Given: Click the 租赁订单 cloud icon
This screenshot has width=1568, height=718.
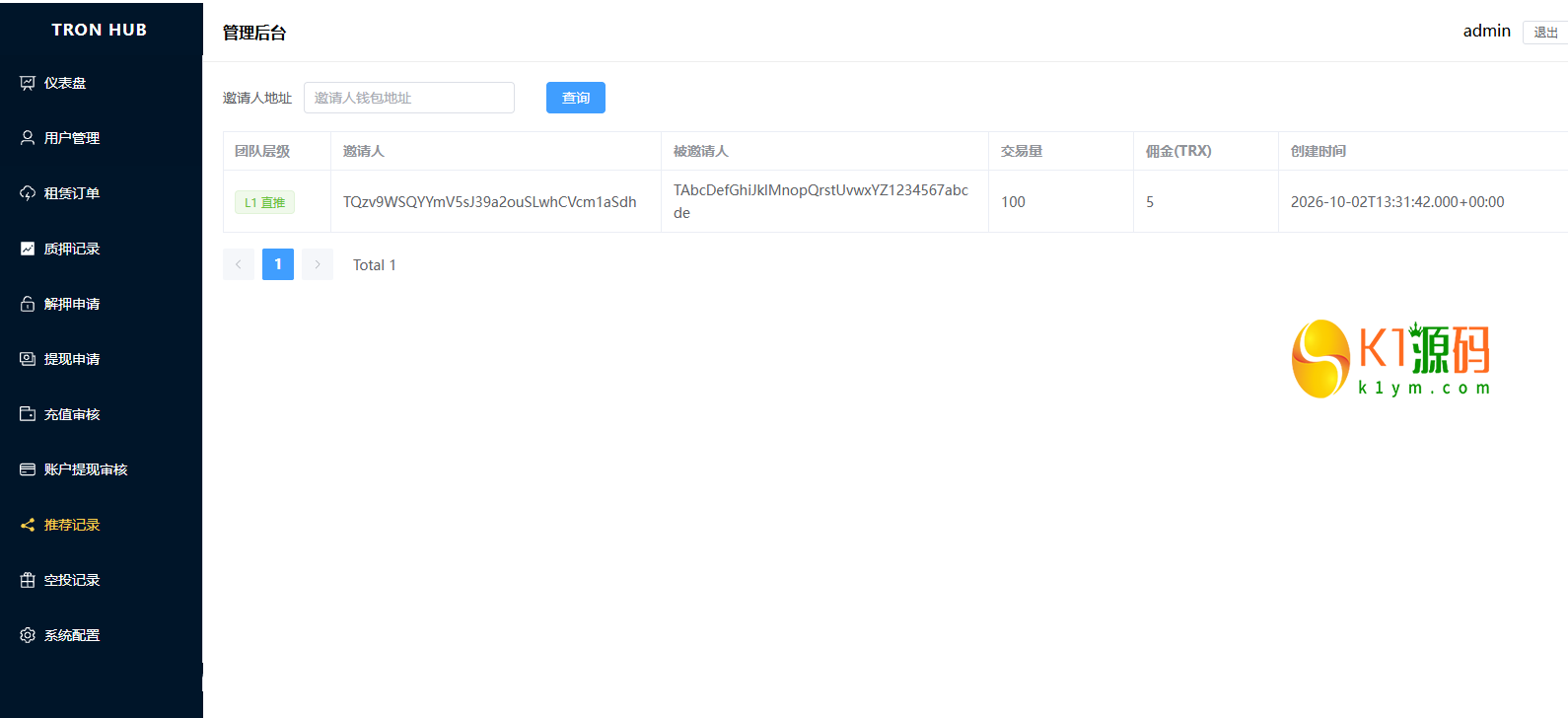Looking at the screenshot, I should [x=28, y=193].
